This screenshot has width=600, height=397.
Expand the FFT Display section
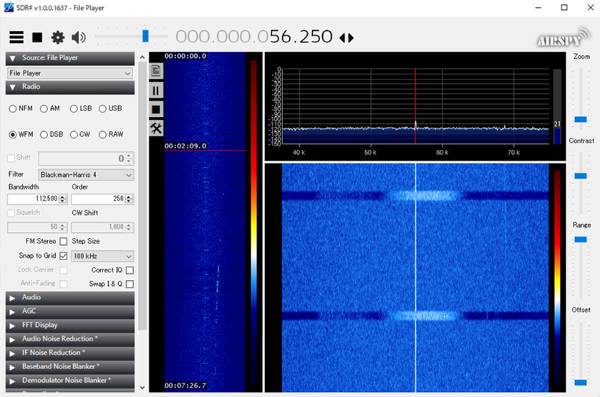pyautogui.click(x=70, y=325)
